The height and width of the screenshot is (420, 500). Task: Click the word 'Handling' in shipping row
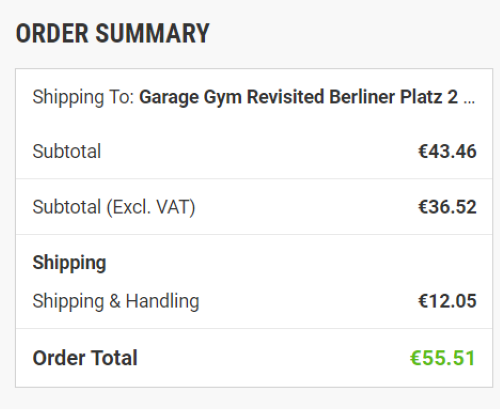(x=163, y=302)
